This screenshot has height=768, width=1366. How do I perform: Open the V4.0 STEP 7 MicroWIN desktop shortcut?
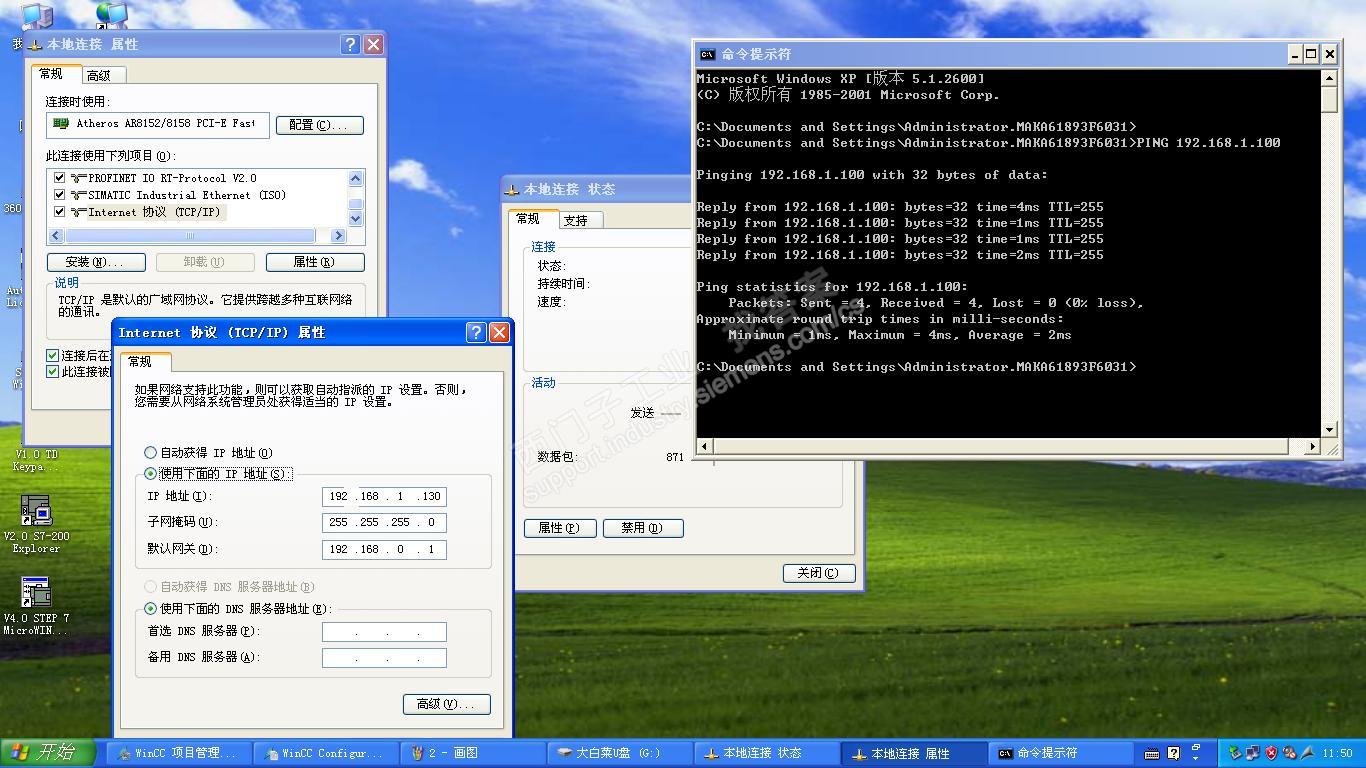click(35, 605)
